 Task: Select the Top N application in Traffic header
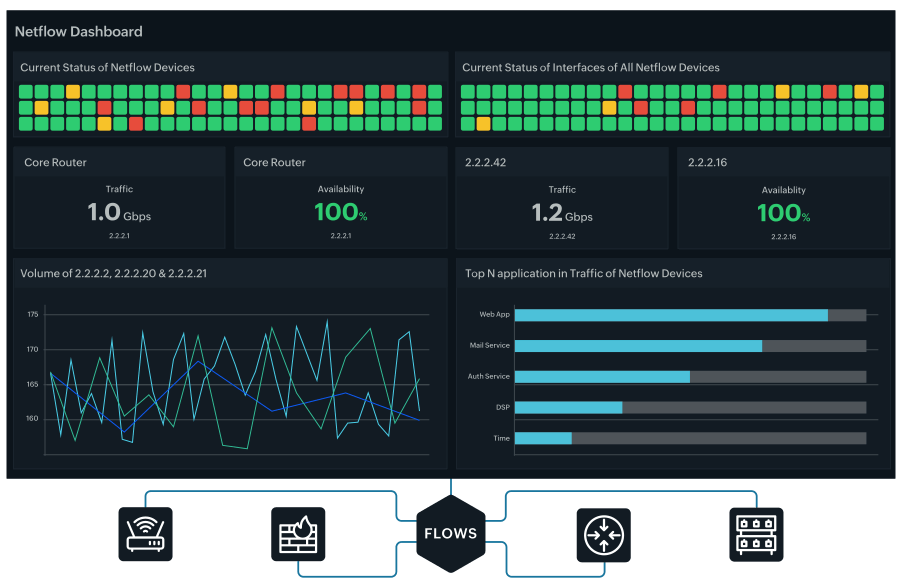(586, 273)
